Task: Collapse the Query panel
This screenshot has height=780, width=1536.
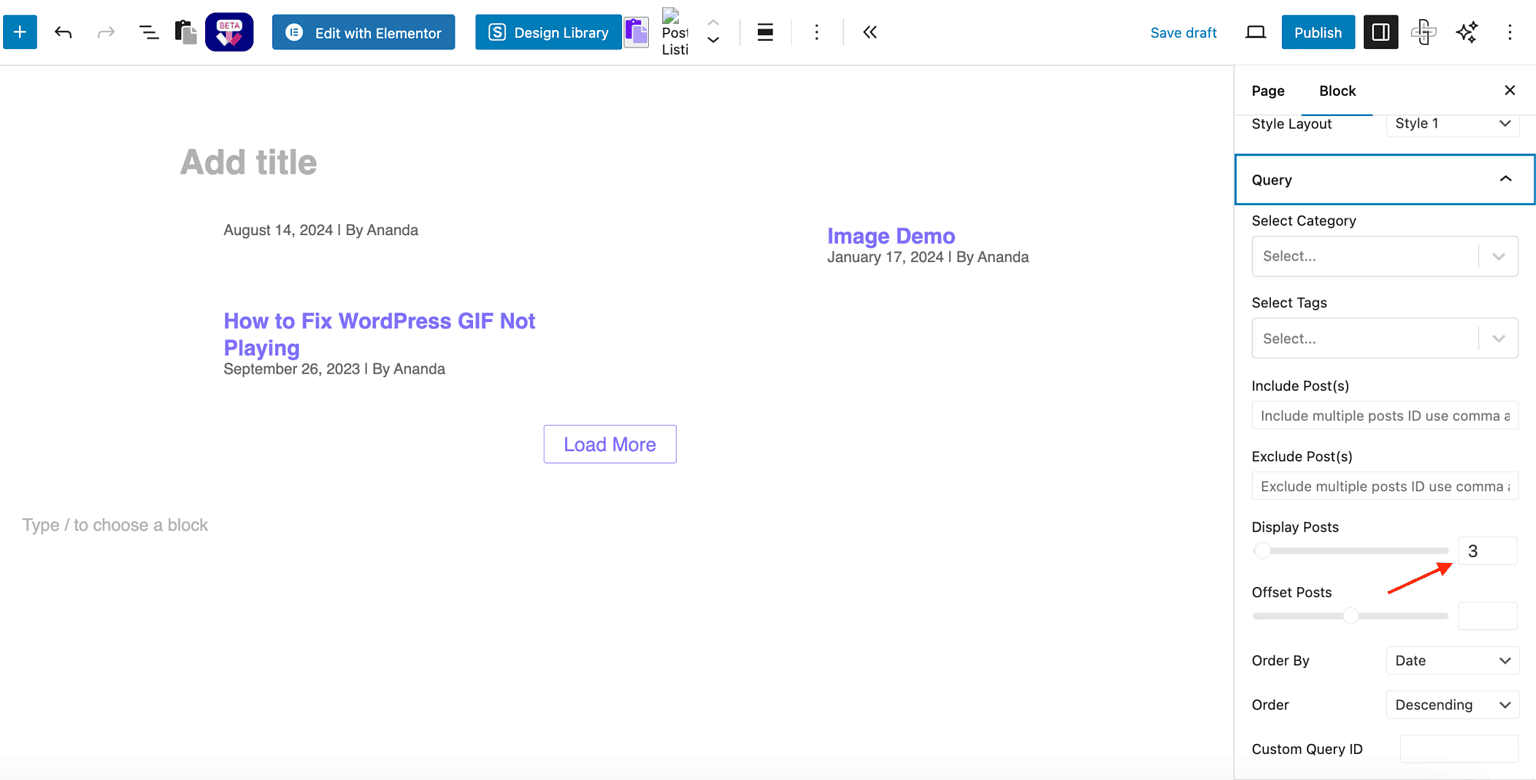Action: click(1506, 178)
